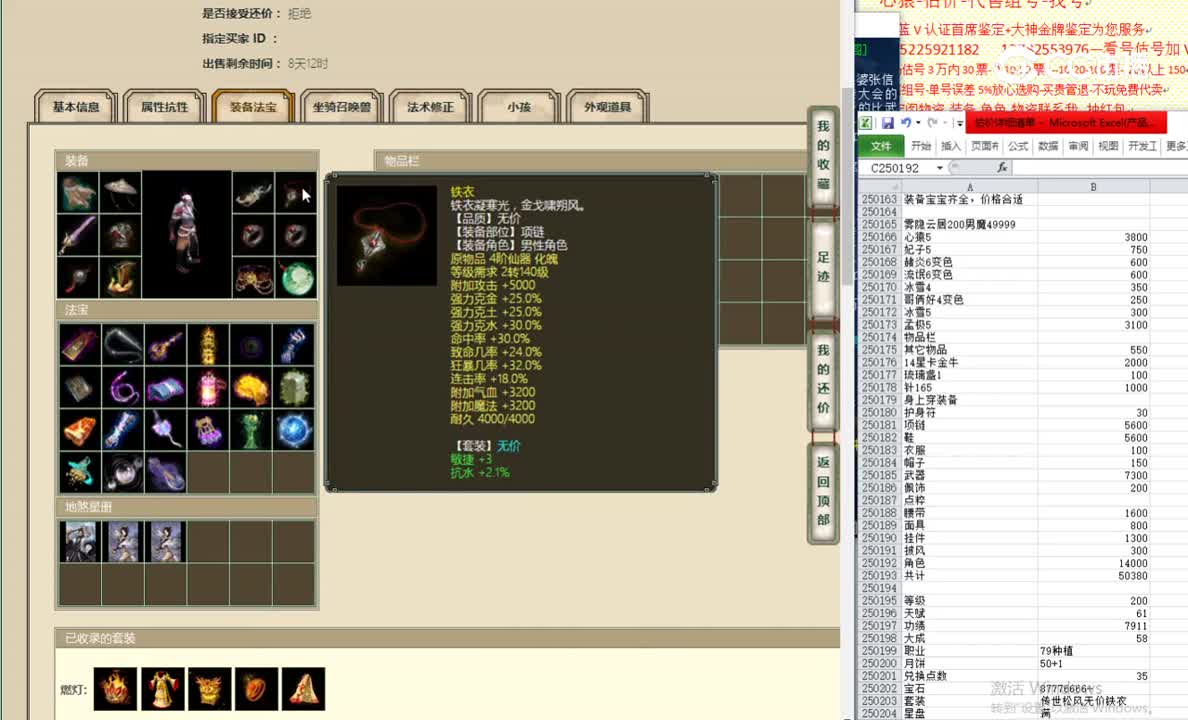
Task: Open the 法术修正 tab
Action: 430,107
